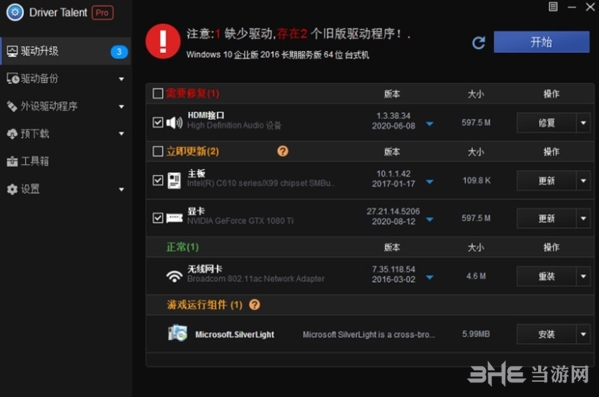Viewport: 599px width, 397px height.
Task: Click NVIDIA GeForce GTX 1080 Ti text
Action: [x=240, y=221]
